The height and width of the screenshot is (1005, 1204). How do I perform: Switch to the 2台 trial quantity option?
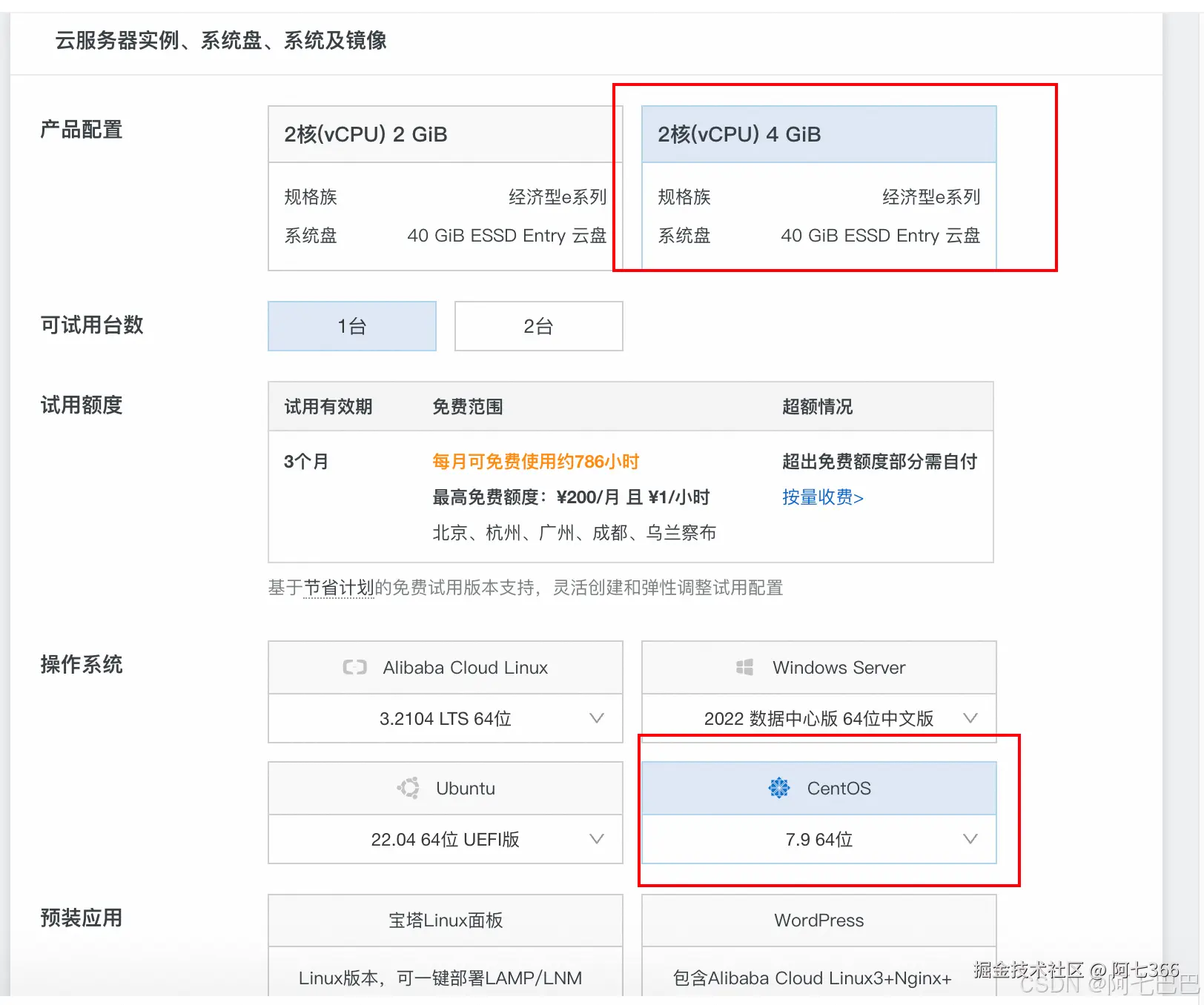[x=538, y=326]
